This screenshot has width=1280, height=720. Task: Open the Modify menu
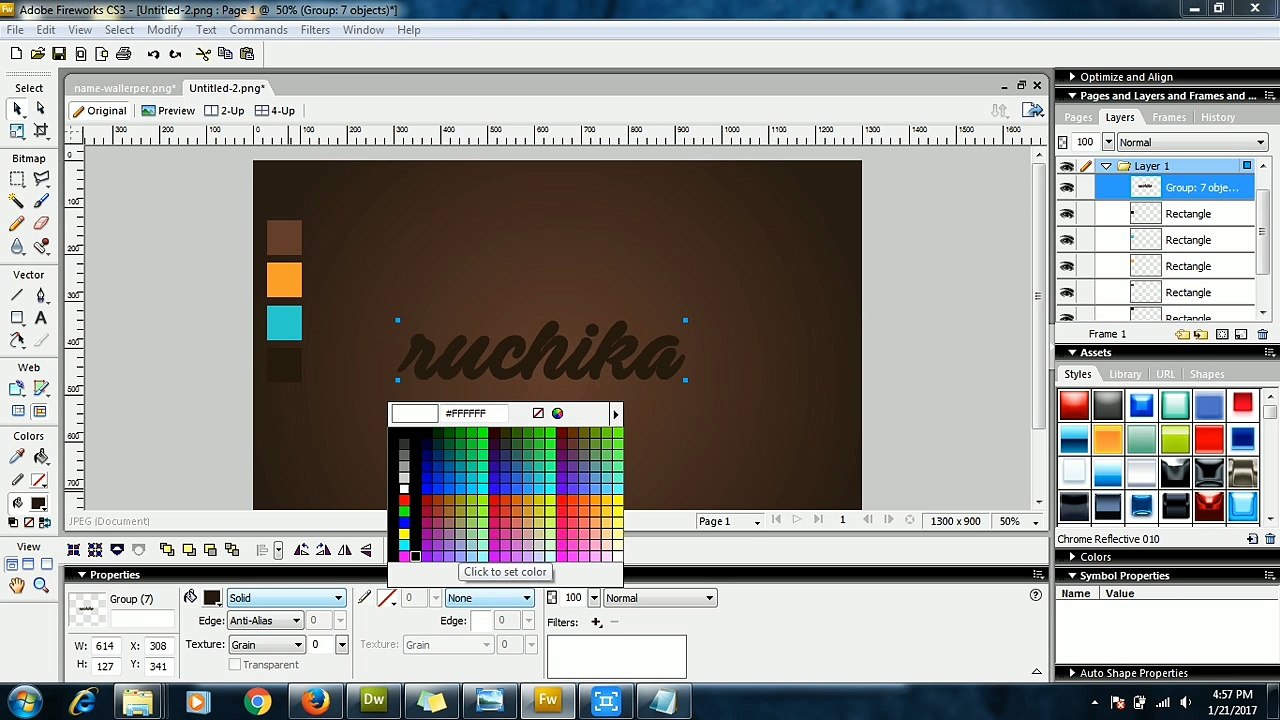[x=165, y=30]
